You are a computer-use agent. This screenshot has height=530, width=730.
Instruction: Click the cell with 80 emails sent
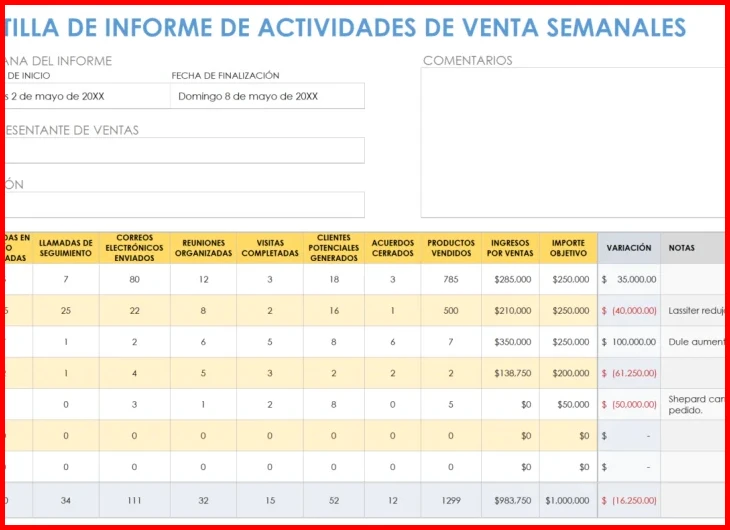click(135, 279)
